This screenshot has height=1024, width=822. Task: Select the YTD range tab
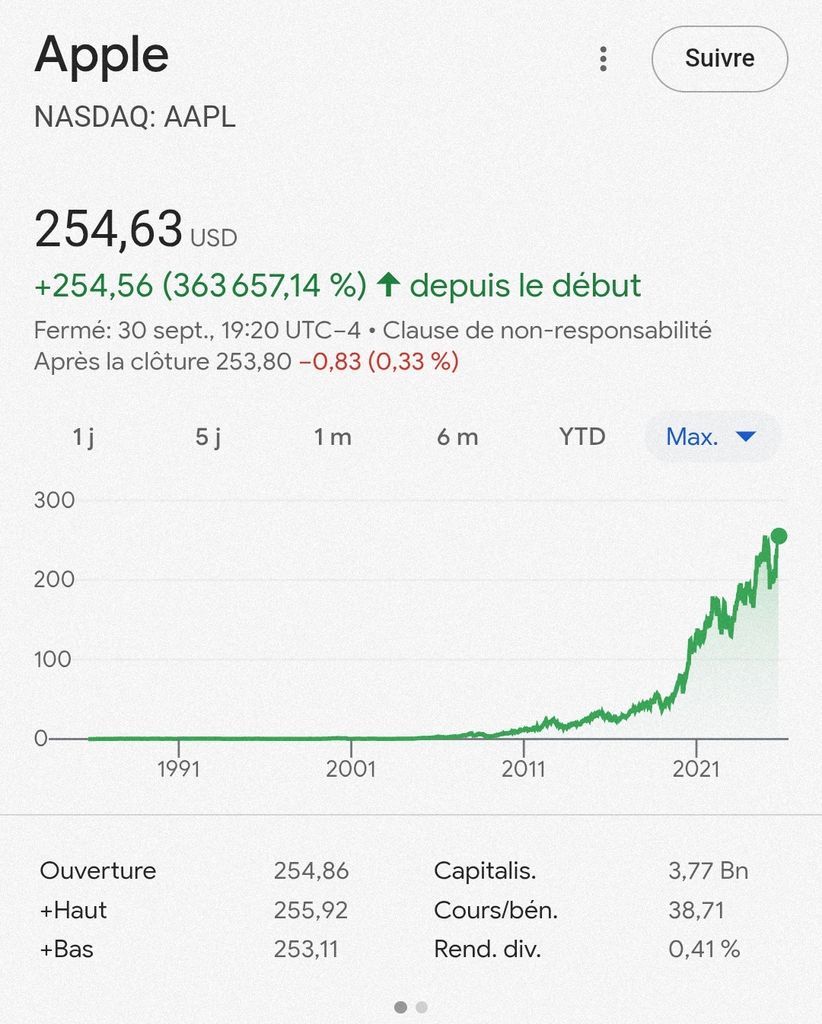(x=582, y=437)
